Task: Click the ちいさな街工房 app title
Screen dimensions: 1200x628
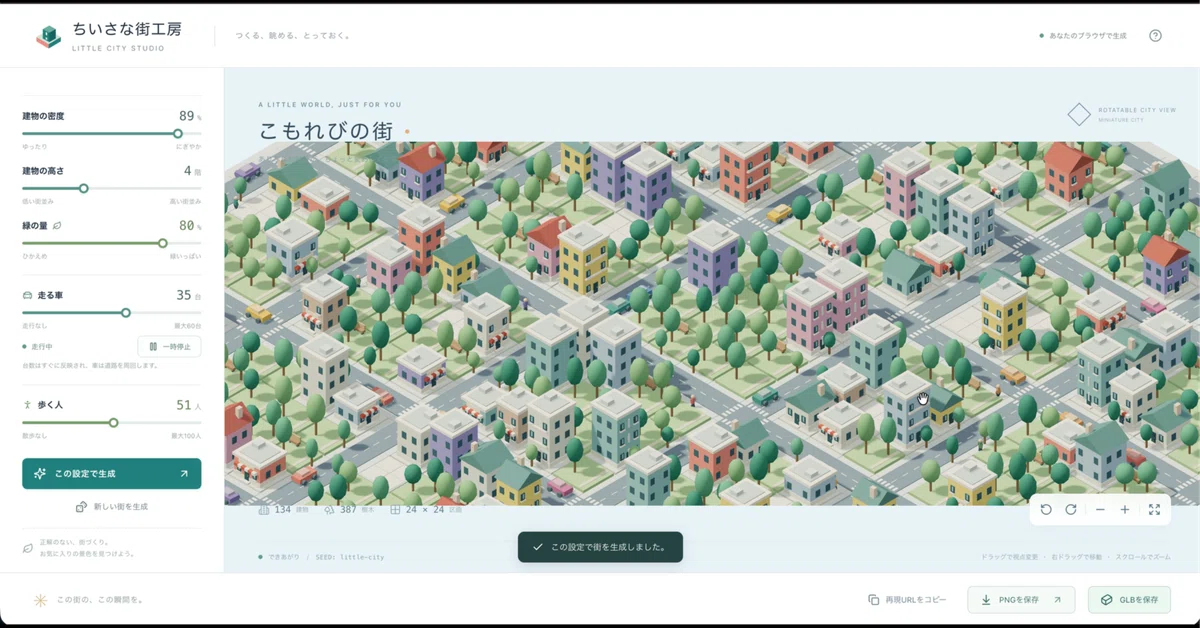Action: pyautogui.click(x=127, y=29)
